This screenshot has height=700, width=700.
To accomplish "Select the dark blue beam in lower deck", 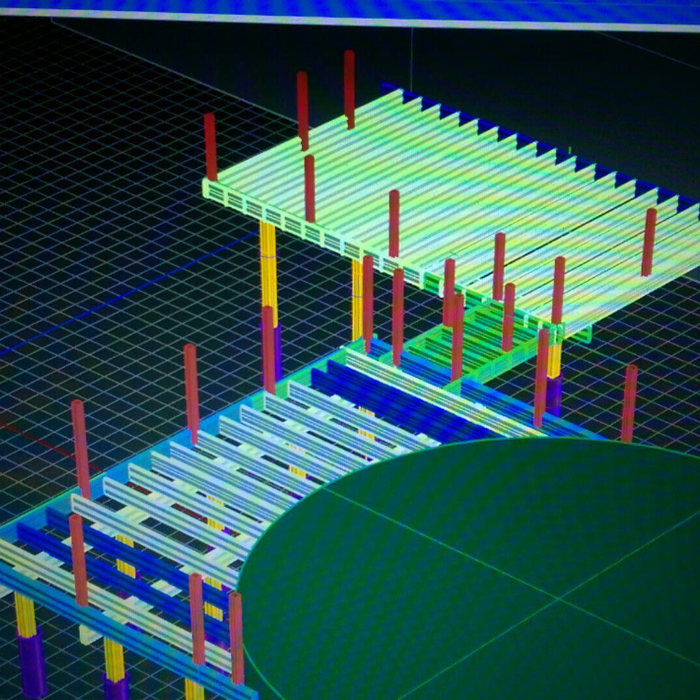I will click(x=370, y=395).
